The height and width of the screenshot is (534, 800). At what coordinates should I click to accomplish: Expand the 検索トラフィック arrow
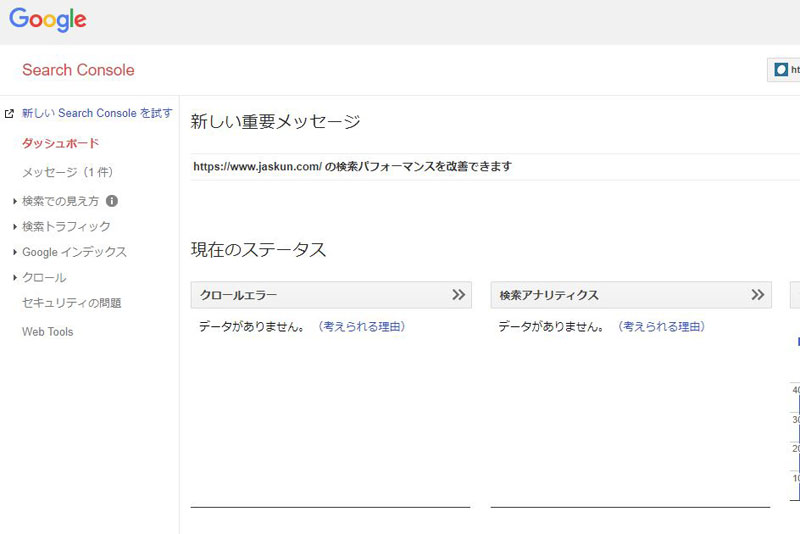click(x=15, y=226)
